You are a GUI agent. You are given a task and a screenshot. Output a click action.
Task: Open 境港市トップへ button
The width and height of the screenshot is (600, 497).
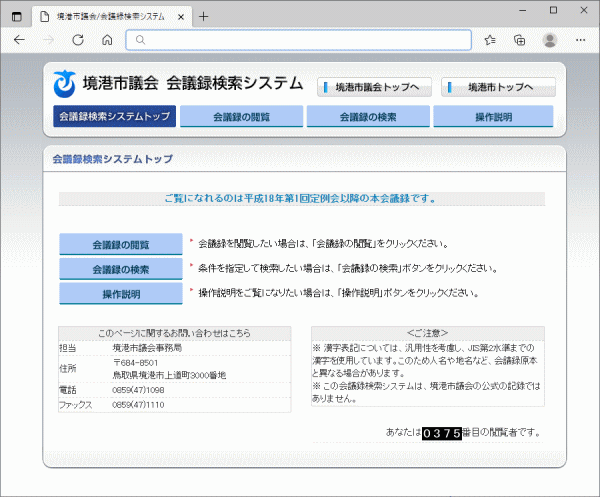coord(498,87)
